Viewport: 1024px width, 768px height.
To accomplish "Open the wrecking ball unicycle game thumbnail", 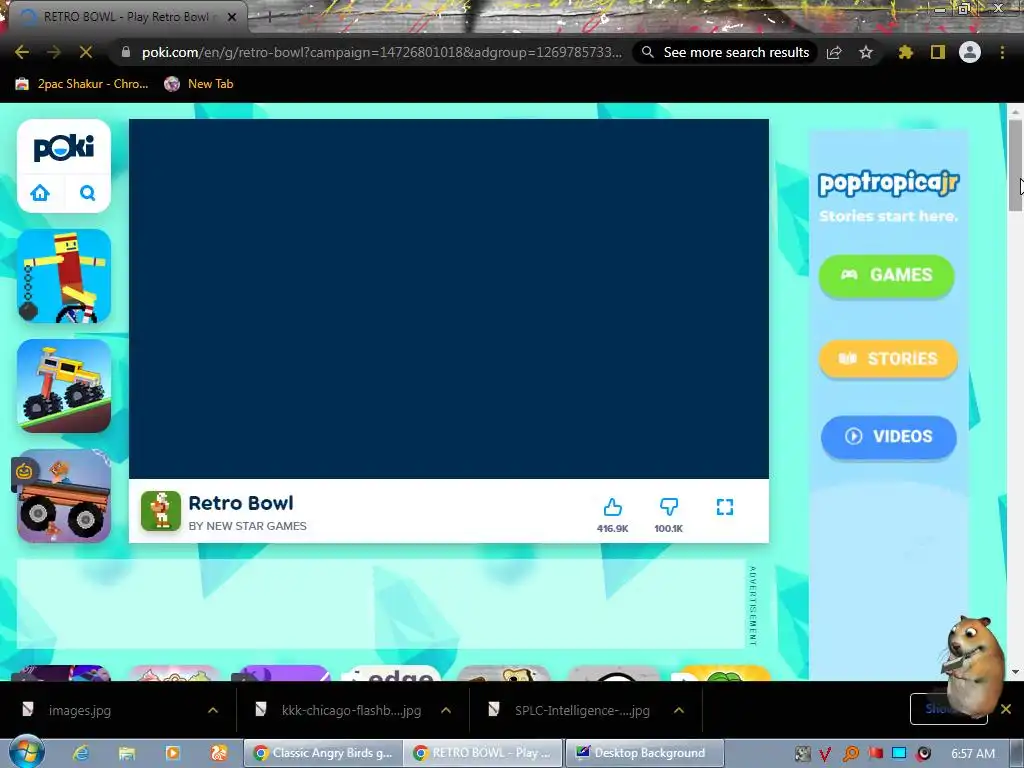I will point(64,276).
